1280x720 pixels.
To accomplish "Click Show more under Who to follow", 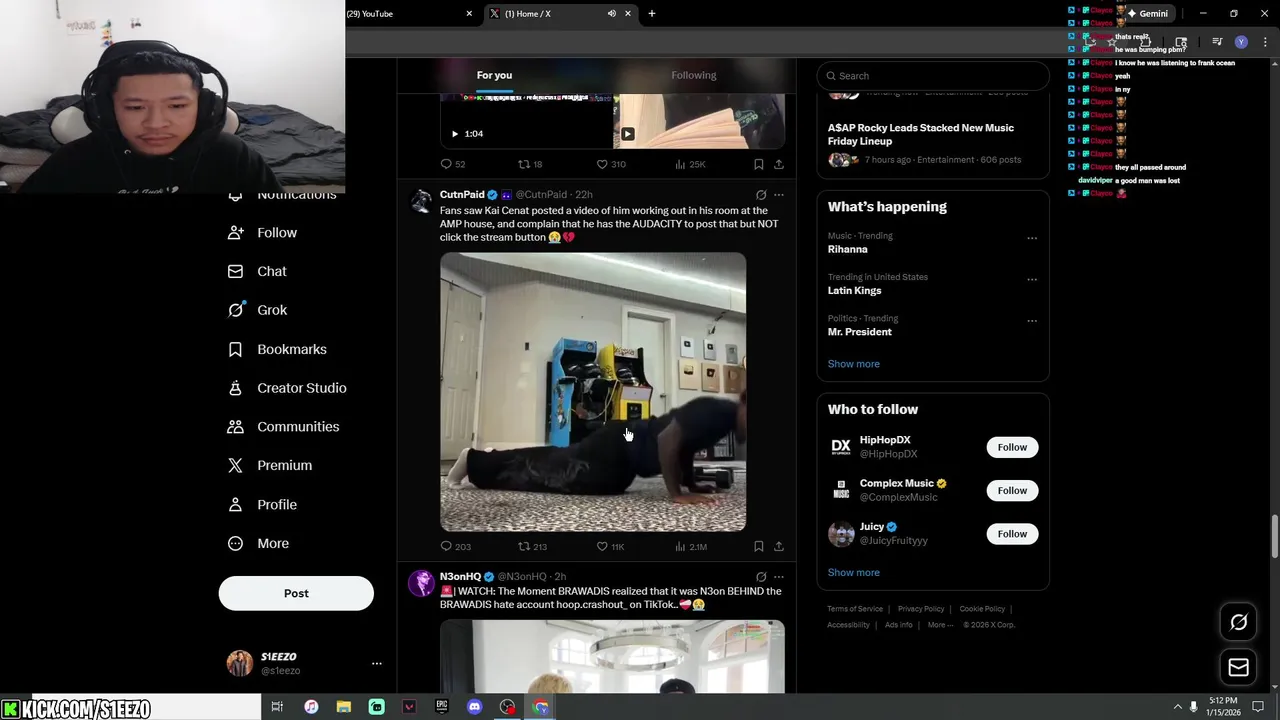I will [x=853, y=573].
